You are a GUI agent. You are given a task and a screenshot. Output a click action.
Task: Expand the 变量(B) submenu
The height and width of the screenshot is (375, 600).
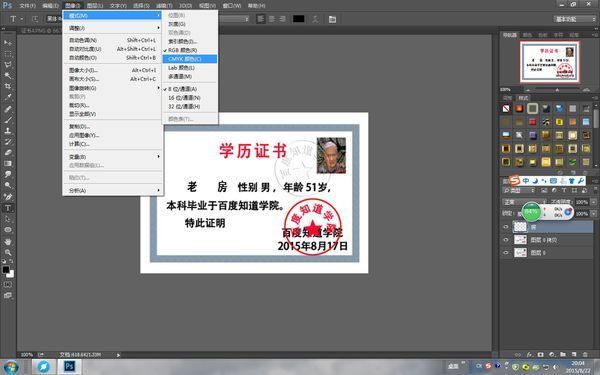tap(113, 157)
